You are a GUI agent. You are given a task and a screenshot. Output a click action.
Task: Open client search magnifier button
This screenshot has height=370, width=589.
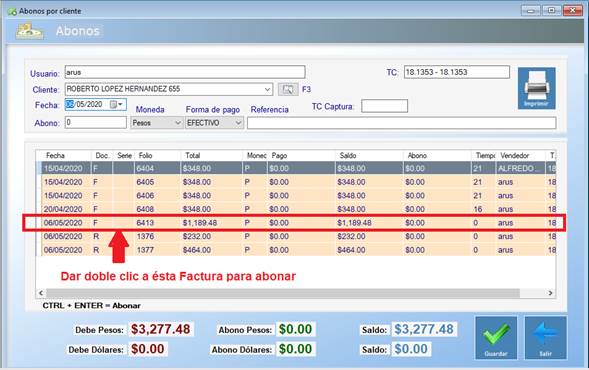click(288, 89)
